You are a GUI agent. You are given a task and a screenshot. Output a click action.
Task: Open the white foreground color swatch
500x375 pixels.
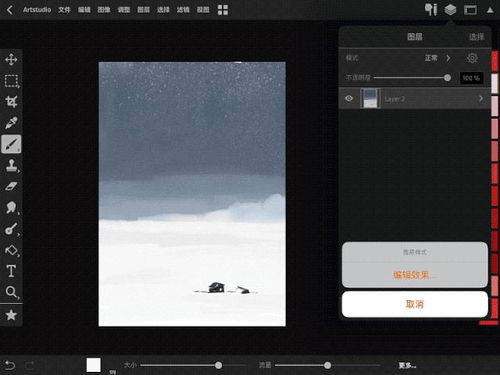pyautogui.click(x=94, y=365)
